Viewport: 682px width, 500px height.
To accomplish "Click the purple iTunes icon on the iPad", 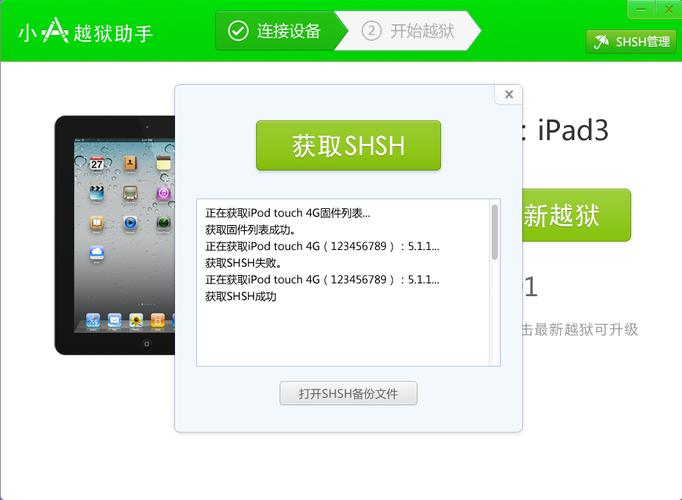I will click(x=164, y=193).
